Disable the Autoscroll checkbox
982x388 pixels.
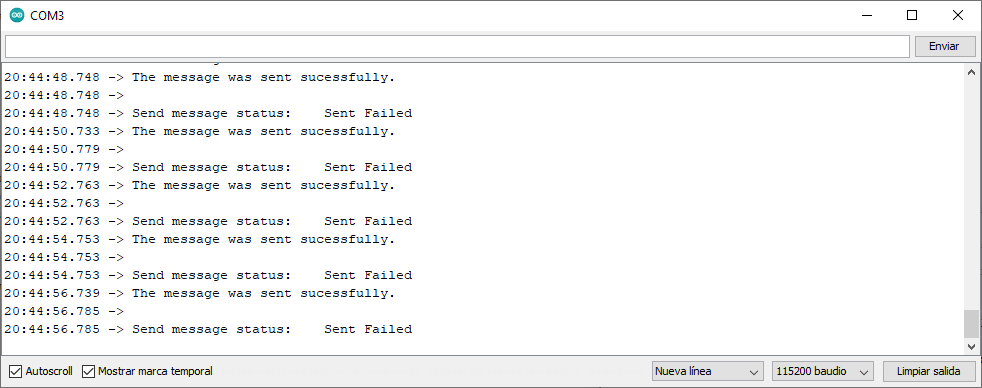pos(15,372)
